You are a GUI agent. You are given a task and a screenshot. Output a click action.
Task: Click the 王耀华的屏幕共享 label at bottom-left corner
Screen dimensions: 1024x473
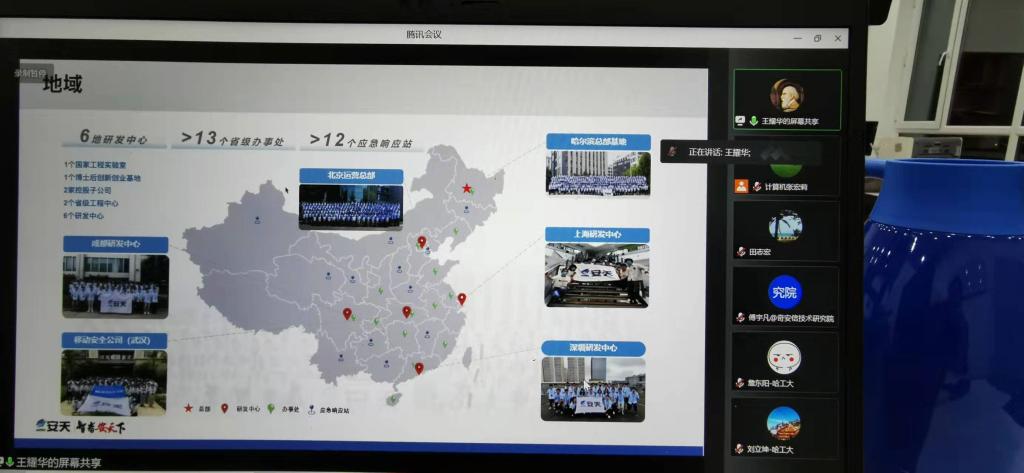pyautogui.click(x=59, y=463)
